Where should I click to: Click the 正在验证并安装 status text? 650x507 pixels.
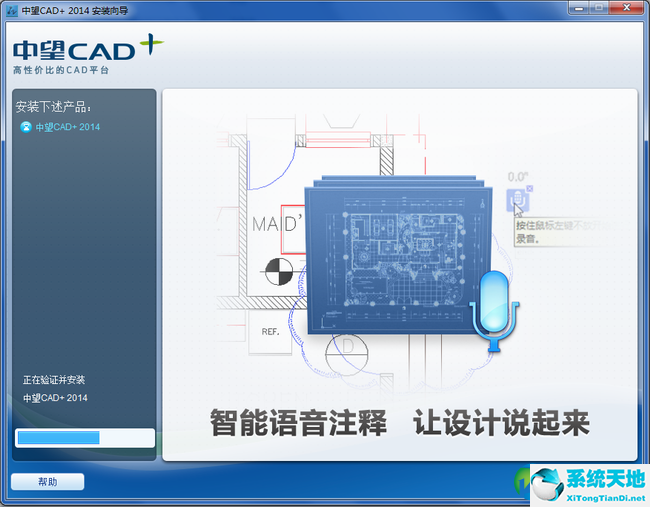54,380
